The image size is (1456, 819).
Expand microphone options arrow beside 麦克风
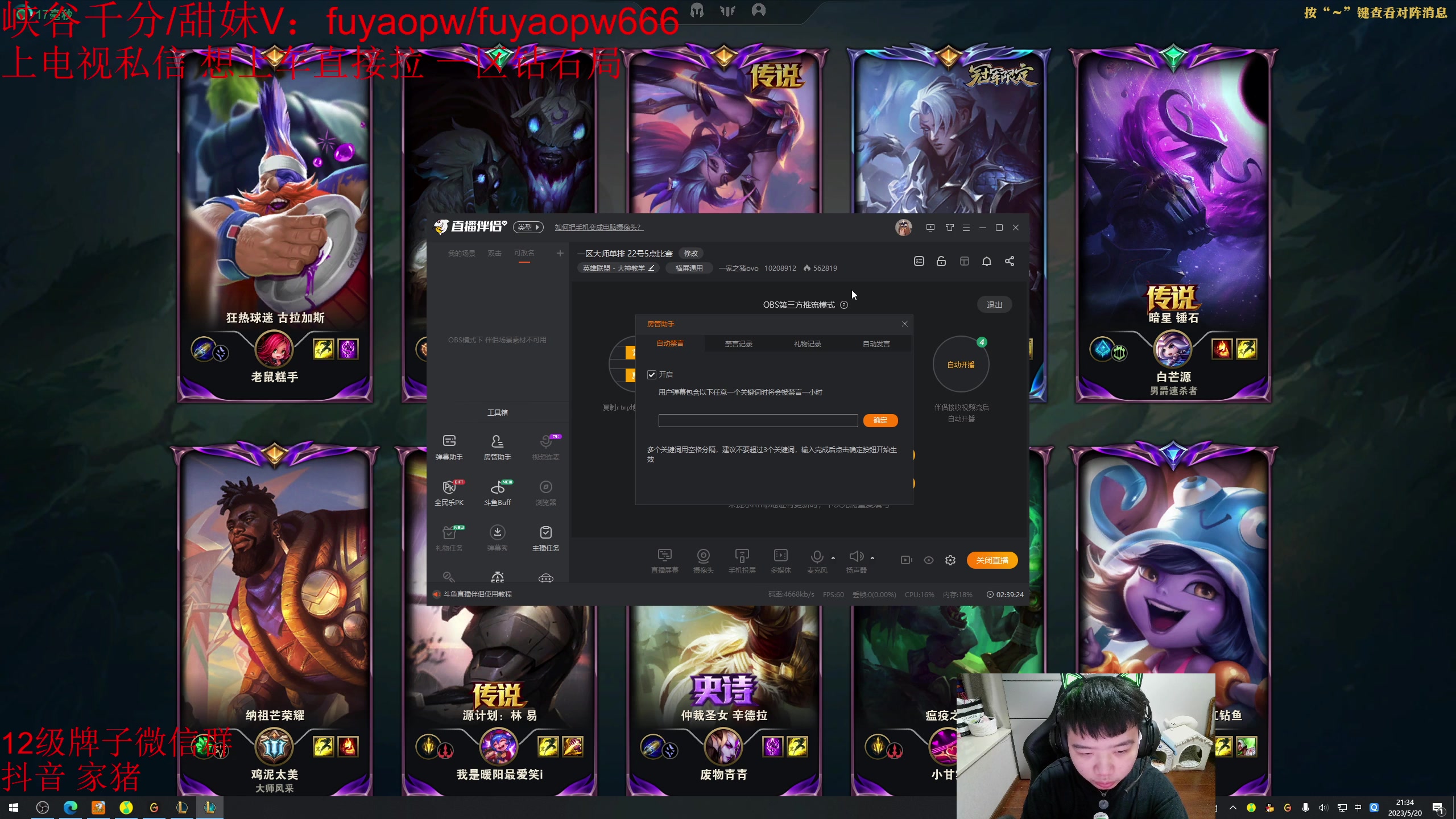[833, 558]
